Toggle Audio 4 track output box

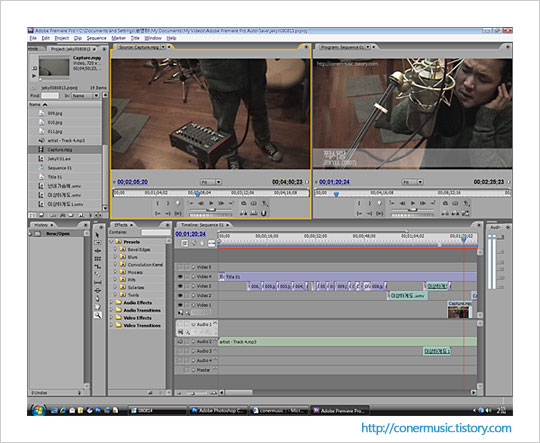click(x=180, y=360)
